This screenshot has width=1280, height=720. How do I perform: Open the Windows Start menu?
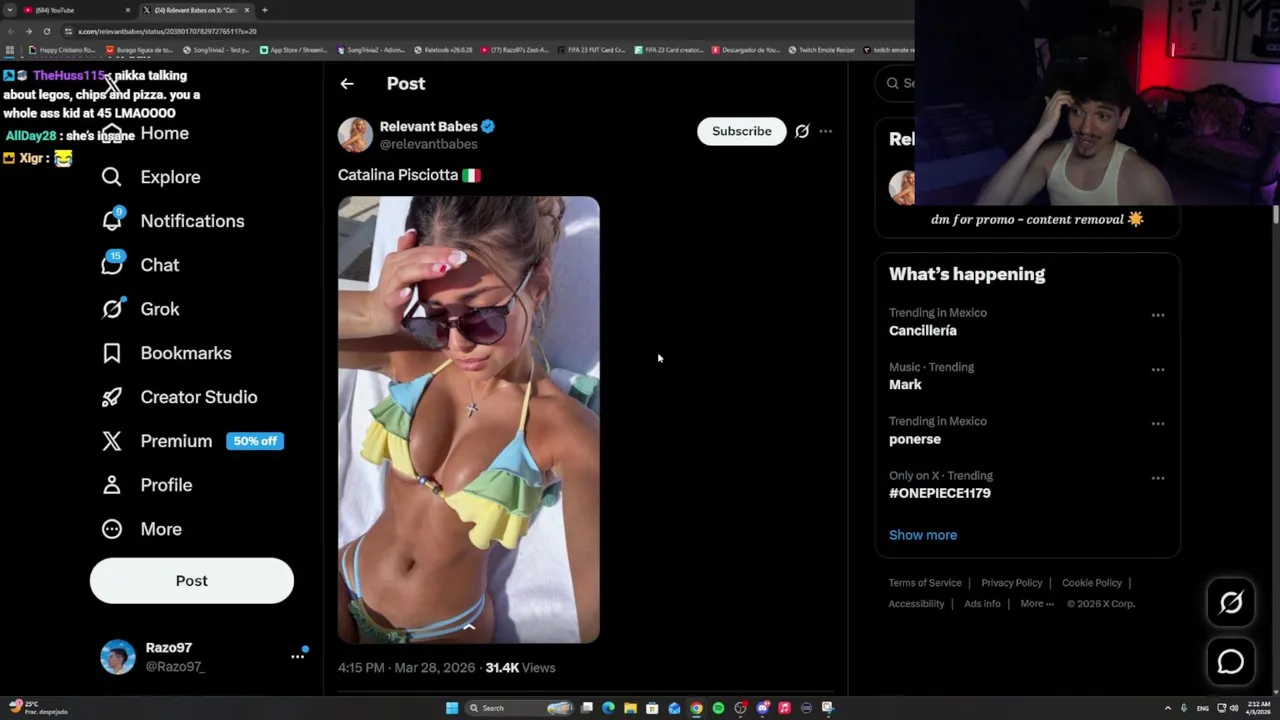point(452,708)
